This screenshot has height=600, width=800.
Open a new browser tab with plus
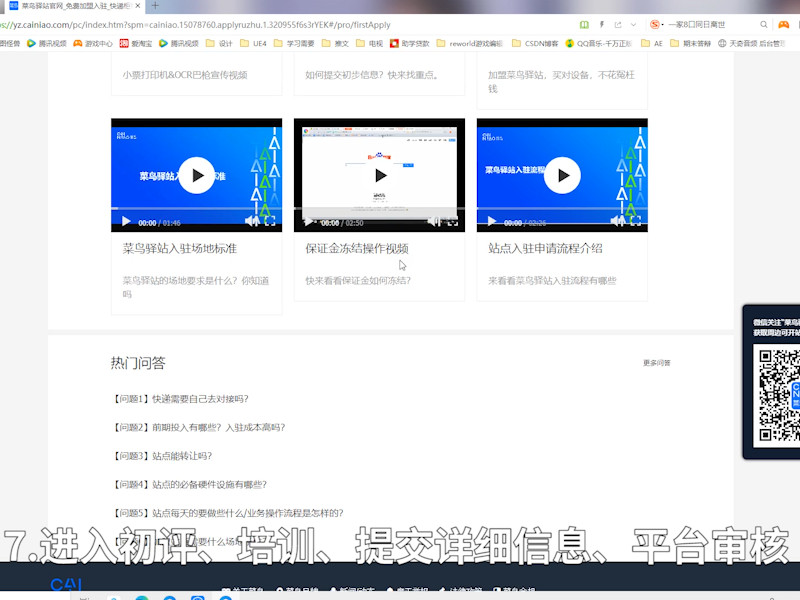[155, 6]
